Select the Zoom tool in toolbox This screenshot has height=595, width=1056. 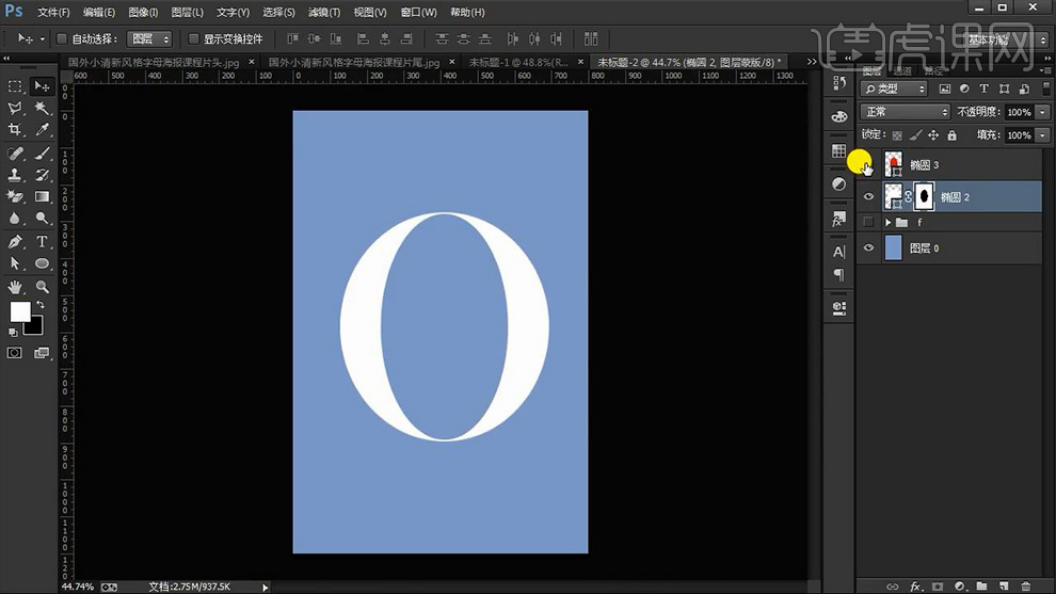click(42, 287)
